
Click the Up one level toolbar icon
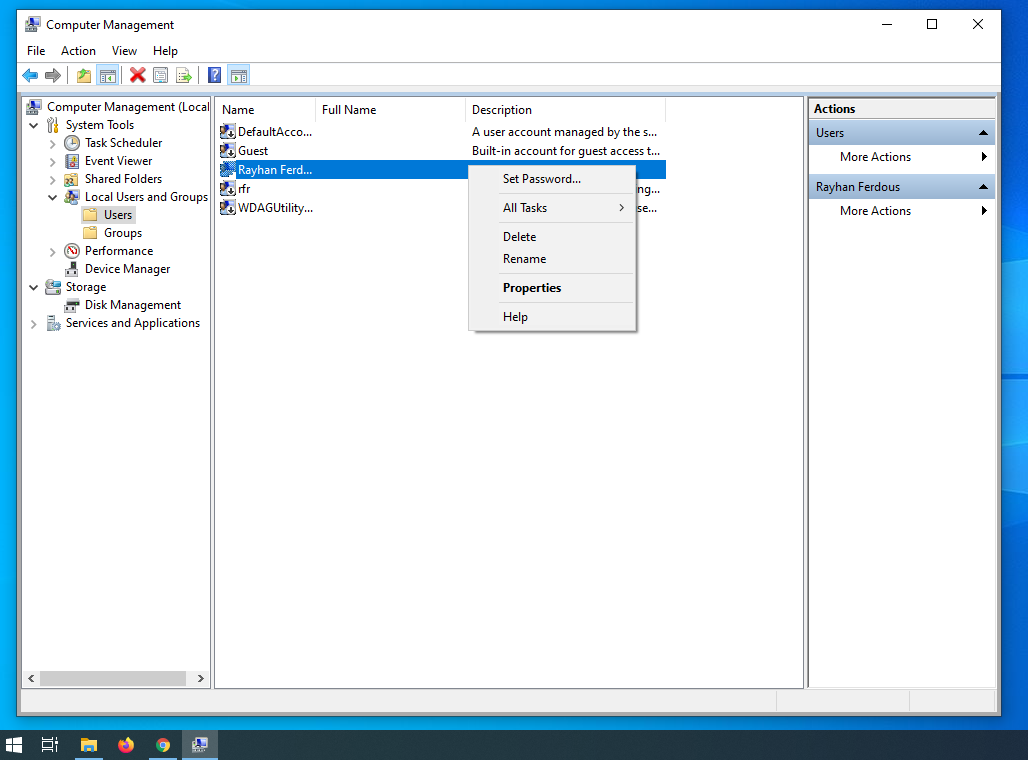[84, 75]
